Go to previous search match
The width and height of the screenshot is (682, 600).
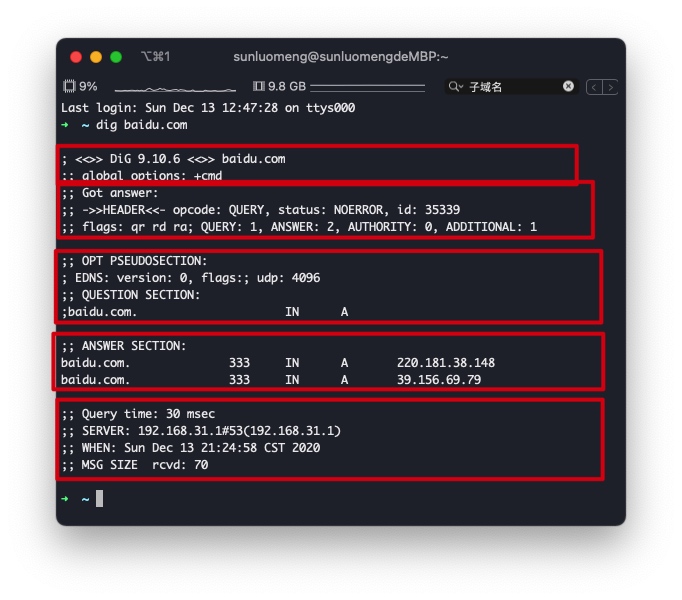coord(594,87)
